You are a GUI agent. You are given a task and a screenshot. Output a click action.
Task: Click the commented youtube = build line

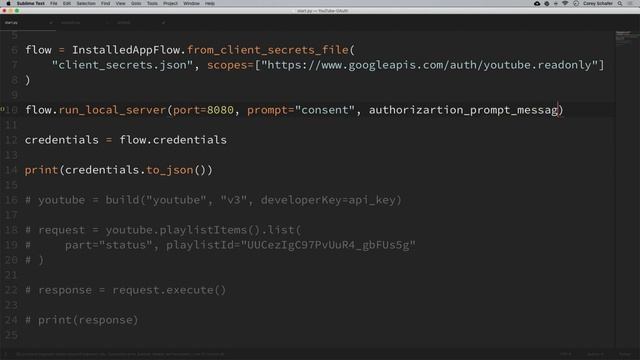pyautogui.click(x=213, y=200)
